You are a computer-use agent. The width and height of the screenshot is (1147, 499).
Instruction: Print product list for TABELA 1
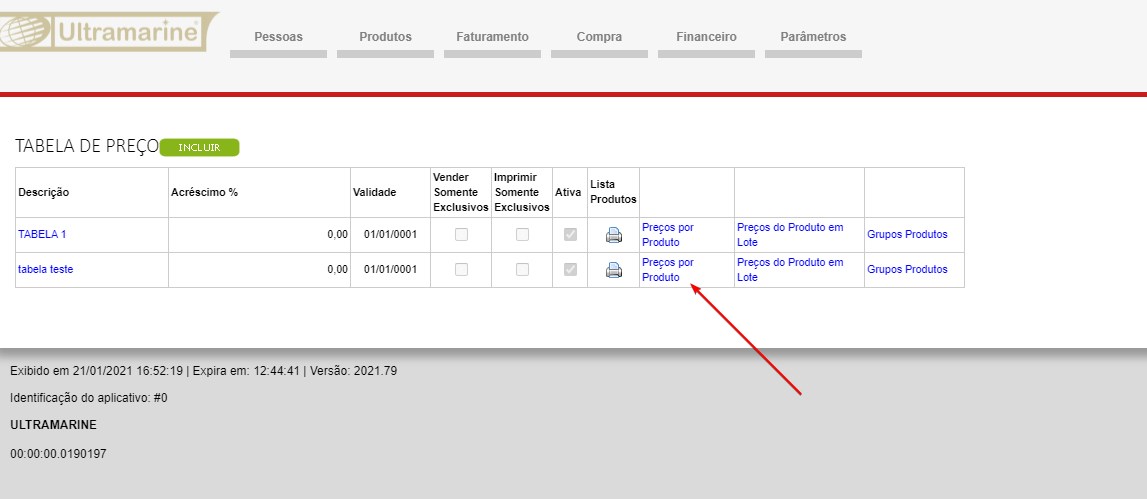click(614, 235)
